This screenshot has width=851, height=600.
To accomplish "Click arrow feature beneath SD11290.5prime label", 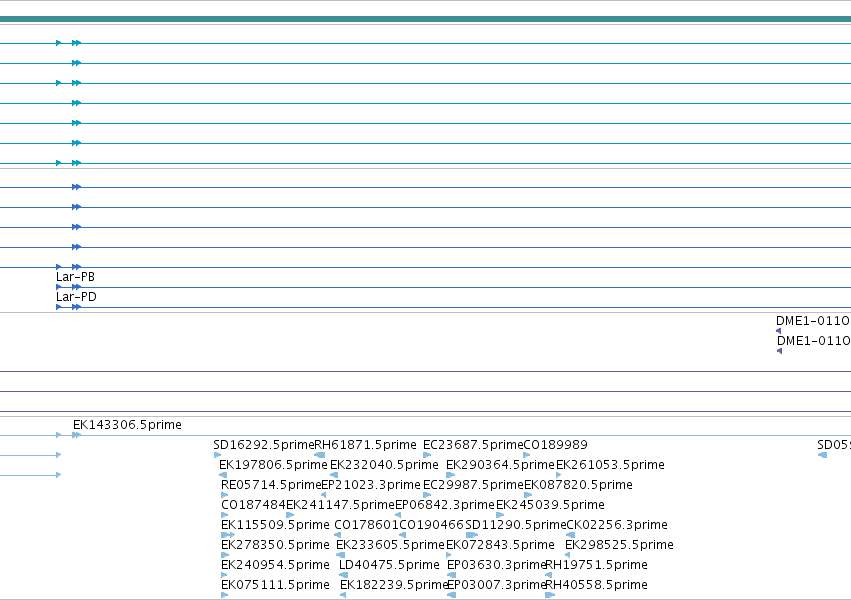I will 471,535.
